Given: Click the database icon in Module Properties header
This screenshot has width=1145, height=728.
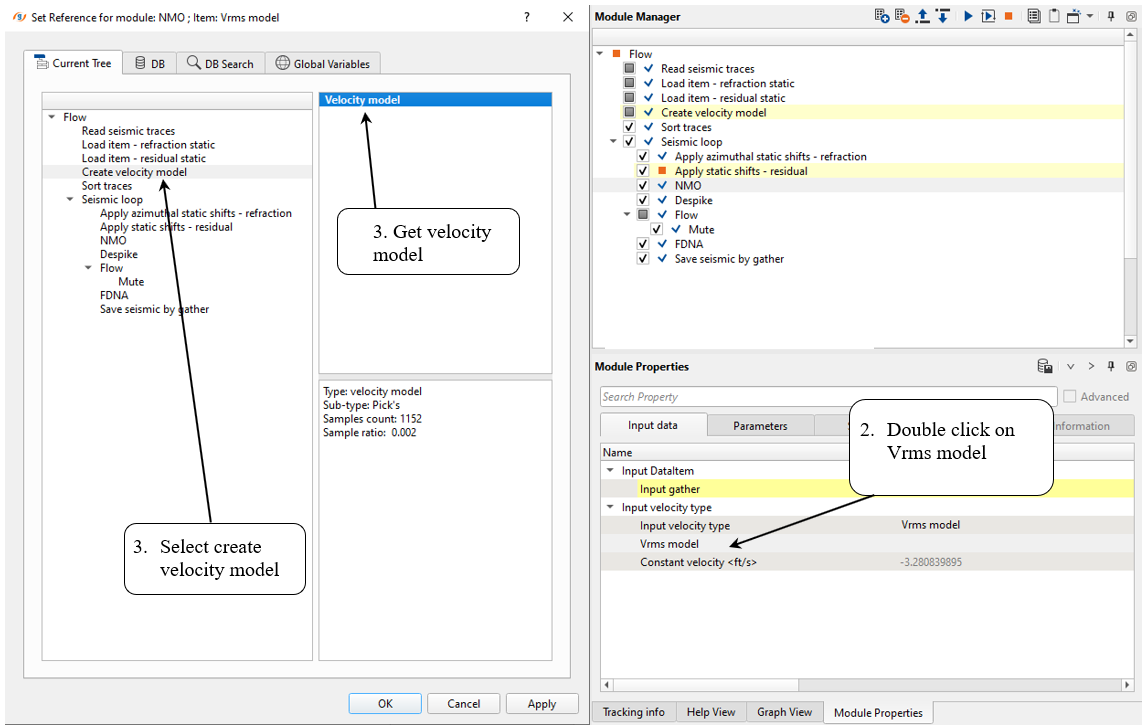Looking at the screenshot, I should tap(1044, 367).
